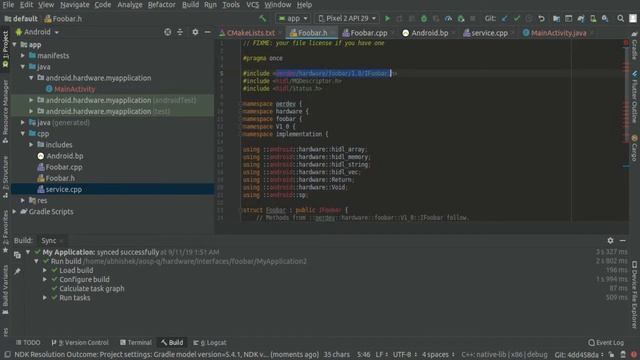Switch to MainActivity.java editor tab
This screenshot has width=640, height=360.
[558, 33]
